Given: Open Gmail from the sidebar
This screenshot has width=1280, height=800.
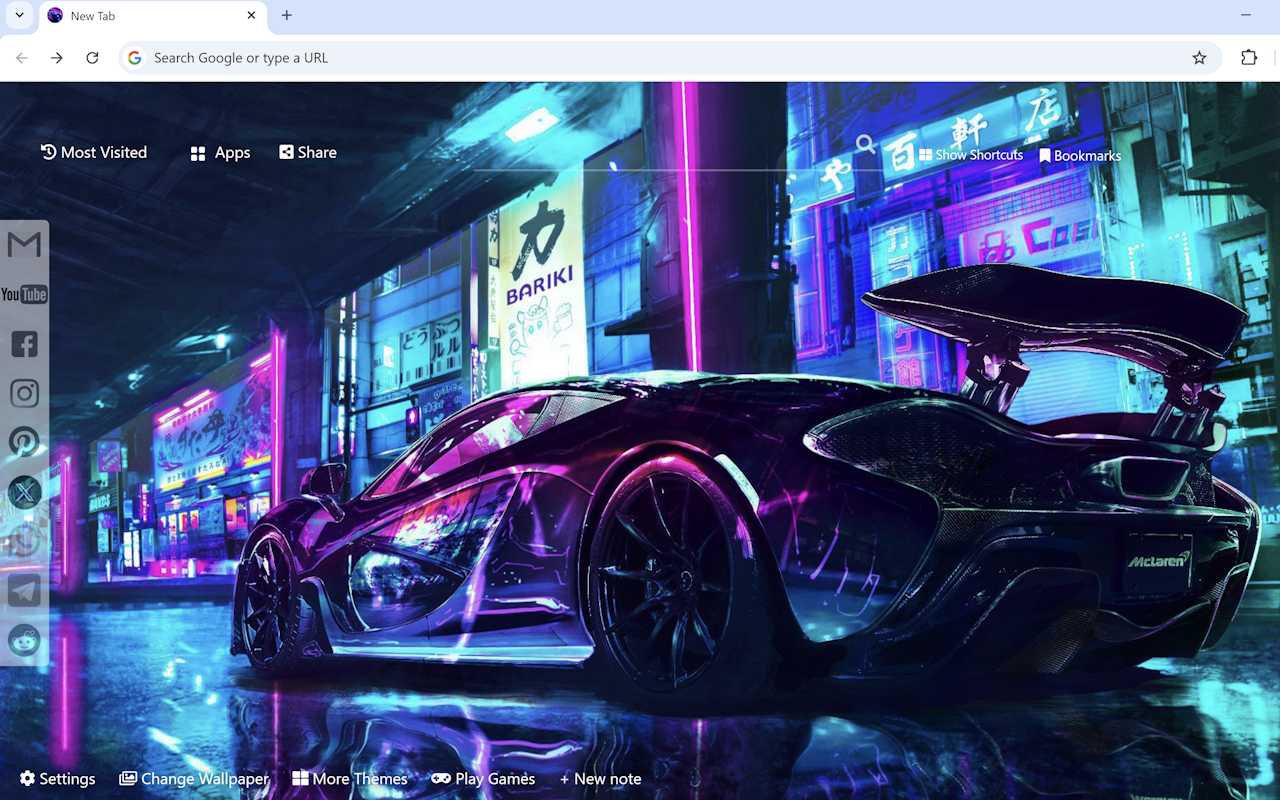Looking at the screenshot, I should pyautogui.click(x=24, y=245).
